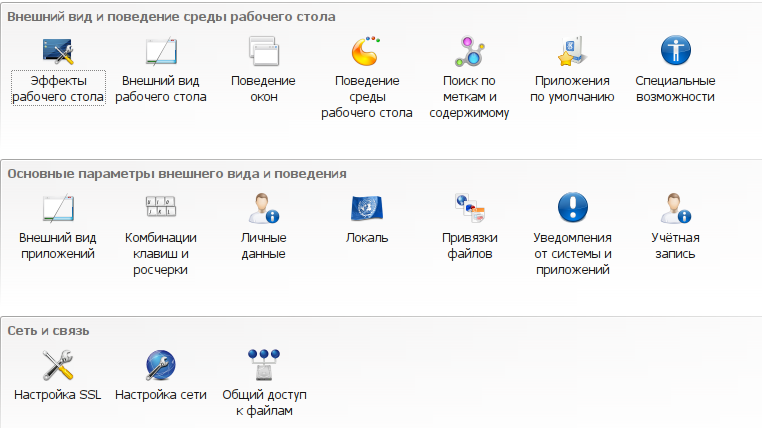
Task: Select Поведение среды рабочего стола icon
Action: coord(366,51)
